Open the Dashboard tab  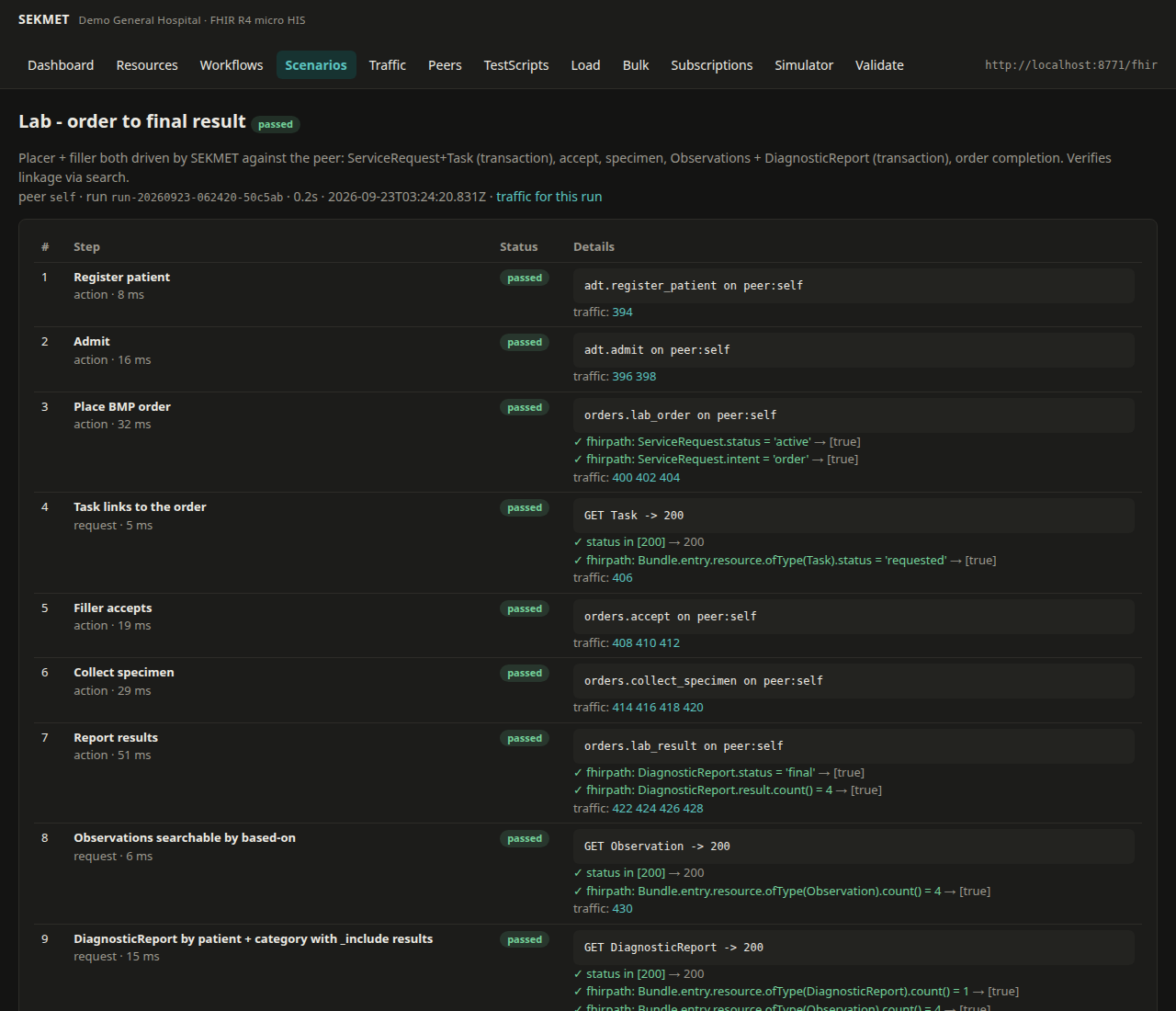tap(61, 65)
